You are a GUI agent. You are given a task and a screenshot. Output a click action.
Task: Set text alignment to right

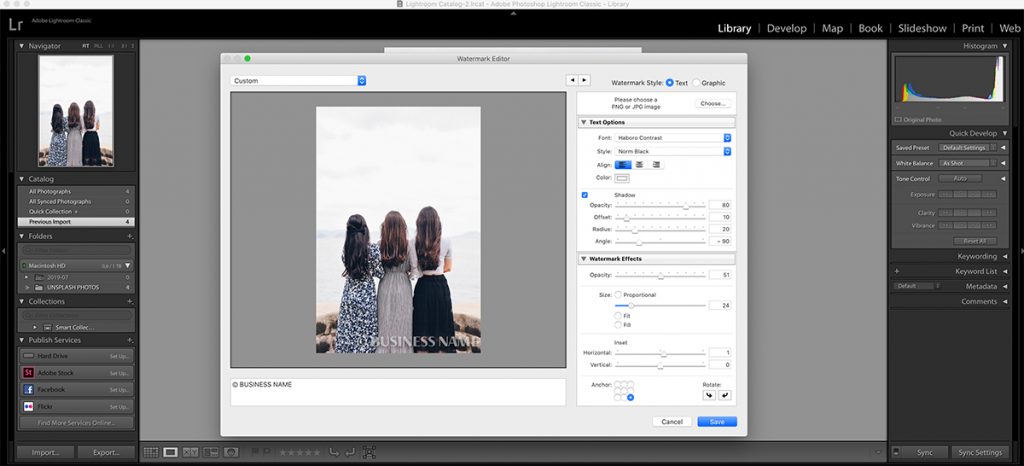(x=656, y=164)
